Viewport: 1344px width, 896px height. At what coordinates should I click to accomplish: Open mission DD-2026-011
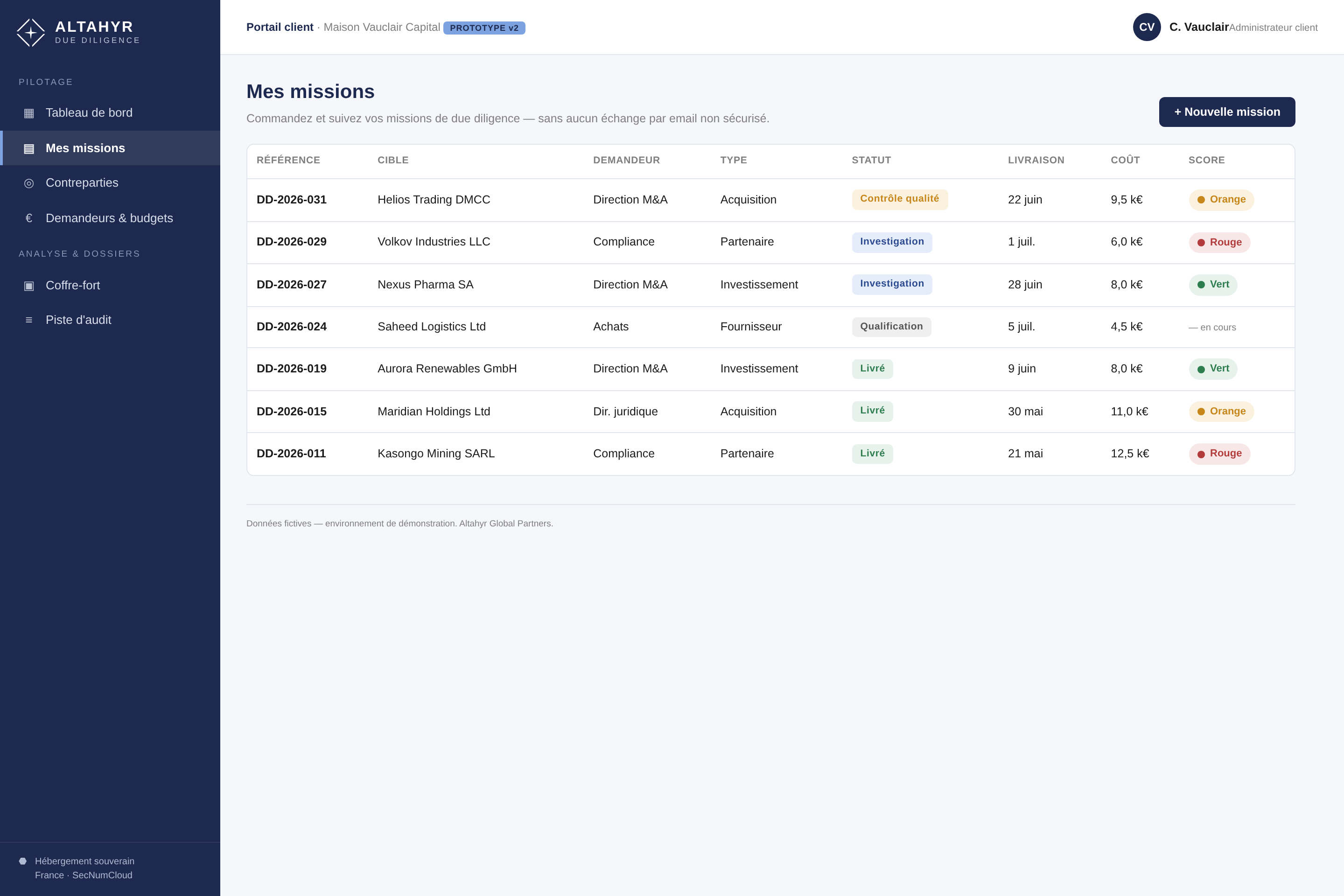point(291,453)
